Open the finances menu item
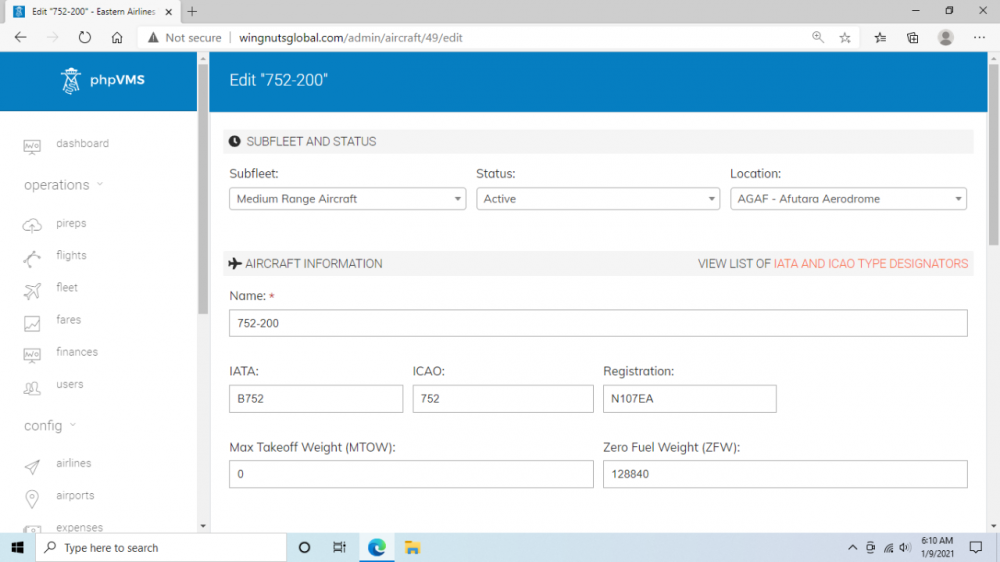The image size is (1000, 562). pyautogui.click(x=77, y=352)
